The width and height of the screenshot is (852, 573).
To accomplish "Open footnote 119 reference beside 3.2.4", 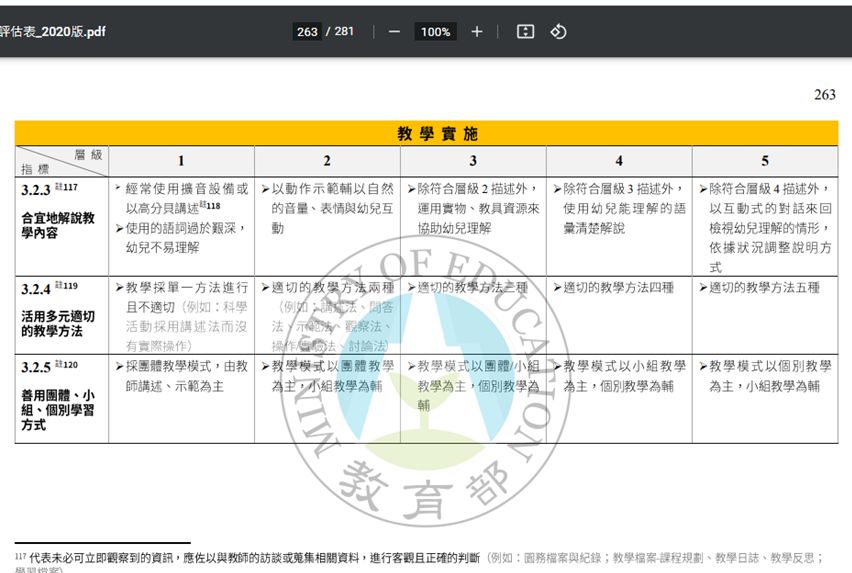I will pyautogui.click(x=68, y=286).
